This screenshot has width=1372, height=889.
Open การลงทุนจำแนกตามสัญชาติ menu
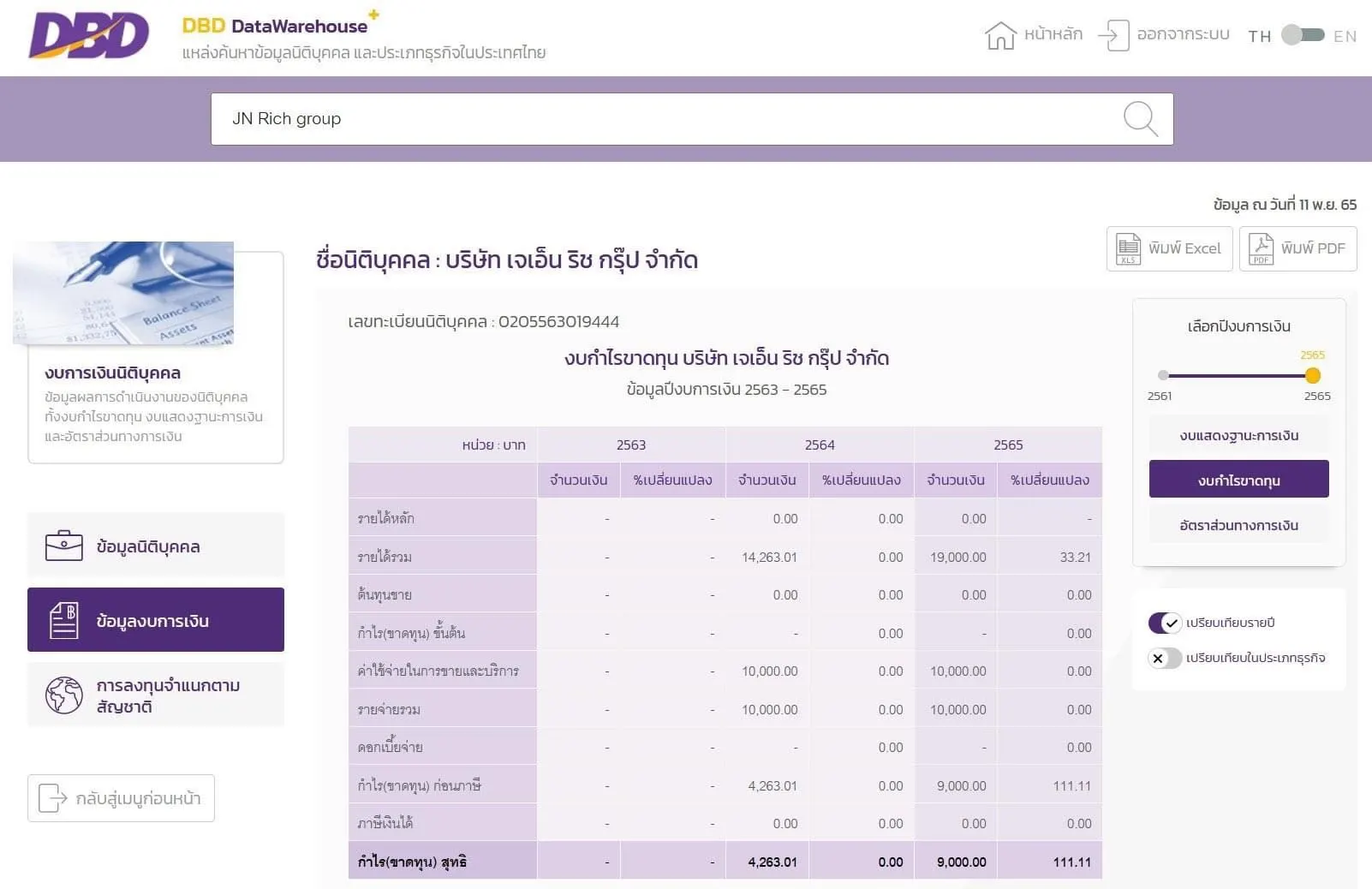(156, 695)
